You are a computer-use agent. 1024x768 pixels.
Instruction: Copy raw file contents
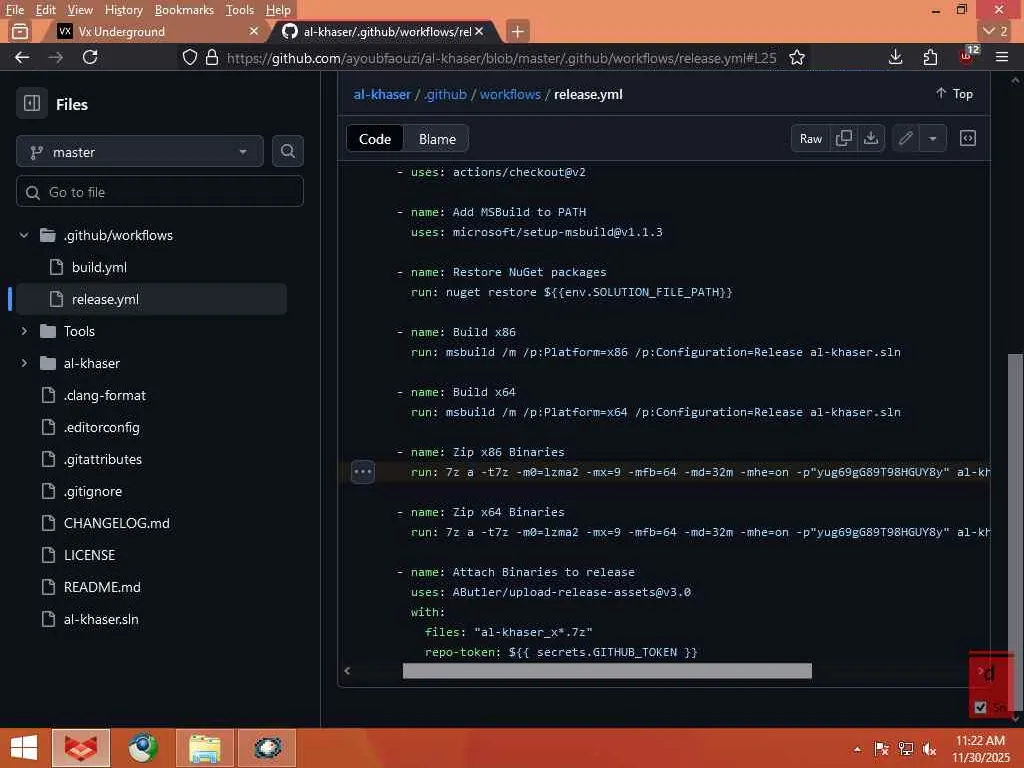pos(844,138)
